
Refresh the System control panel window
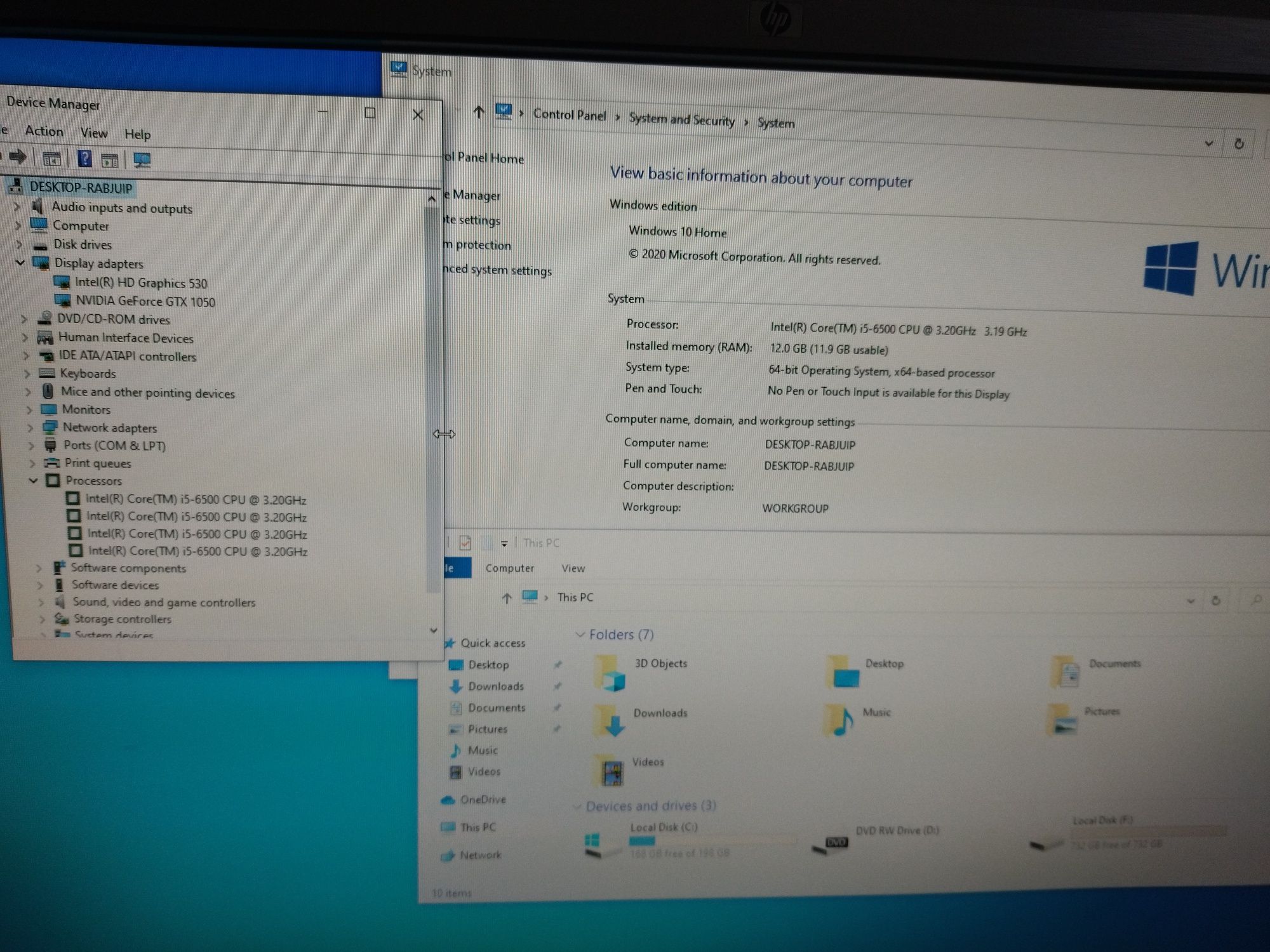pos(1238,144)
